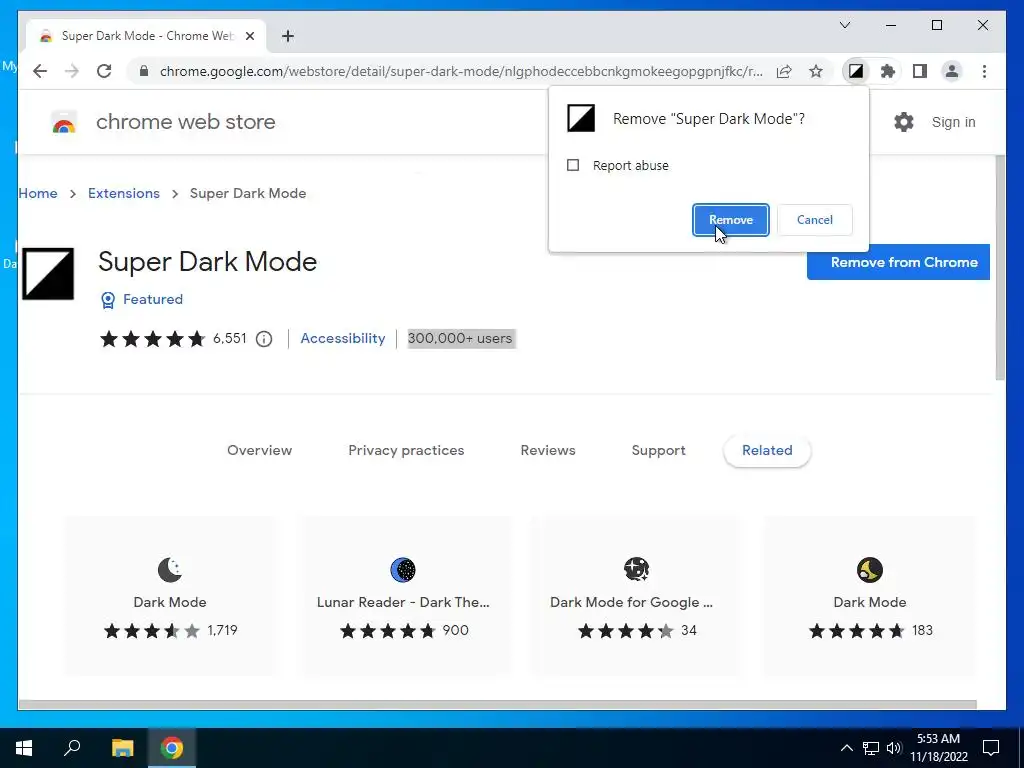Click the browser back arrow
This screenshot has height=768, width=1024.
coord(40,71)
